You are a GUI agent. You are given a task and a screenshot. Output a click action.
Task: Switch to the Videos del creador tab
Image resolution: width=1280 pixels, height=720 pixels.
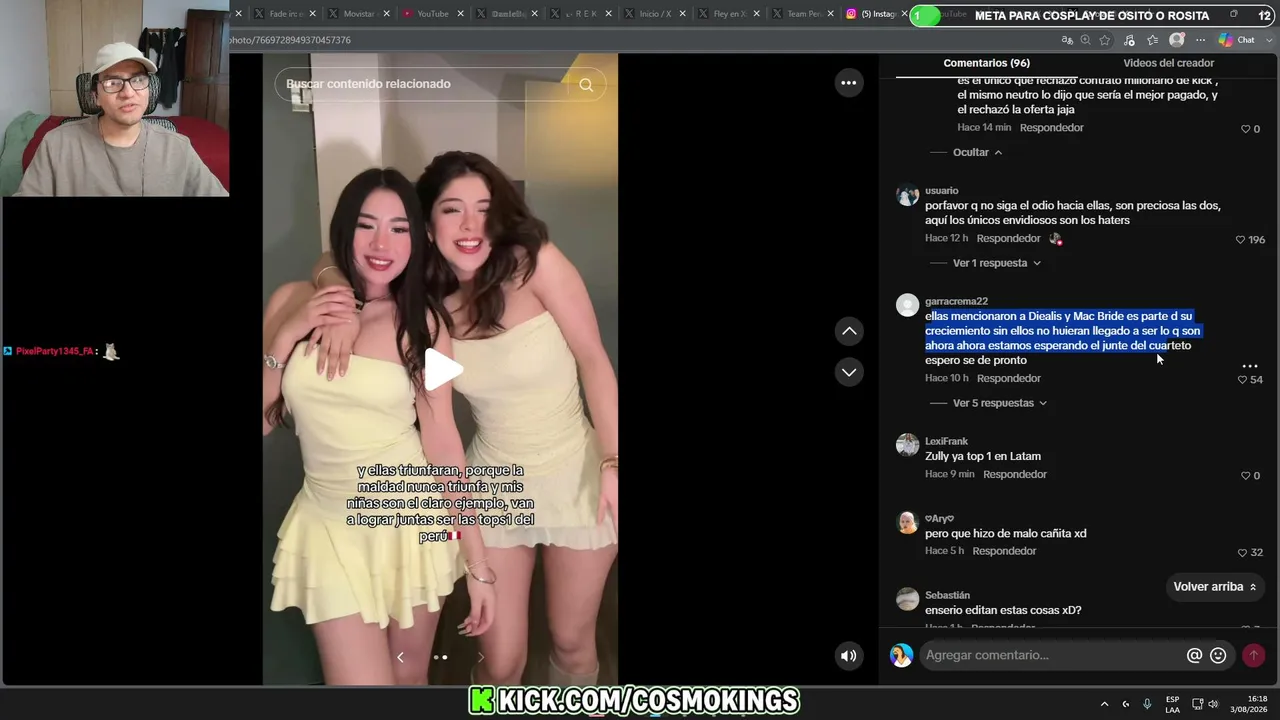[x=1168, y=63]
